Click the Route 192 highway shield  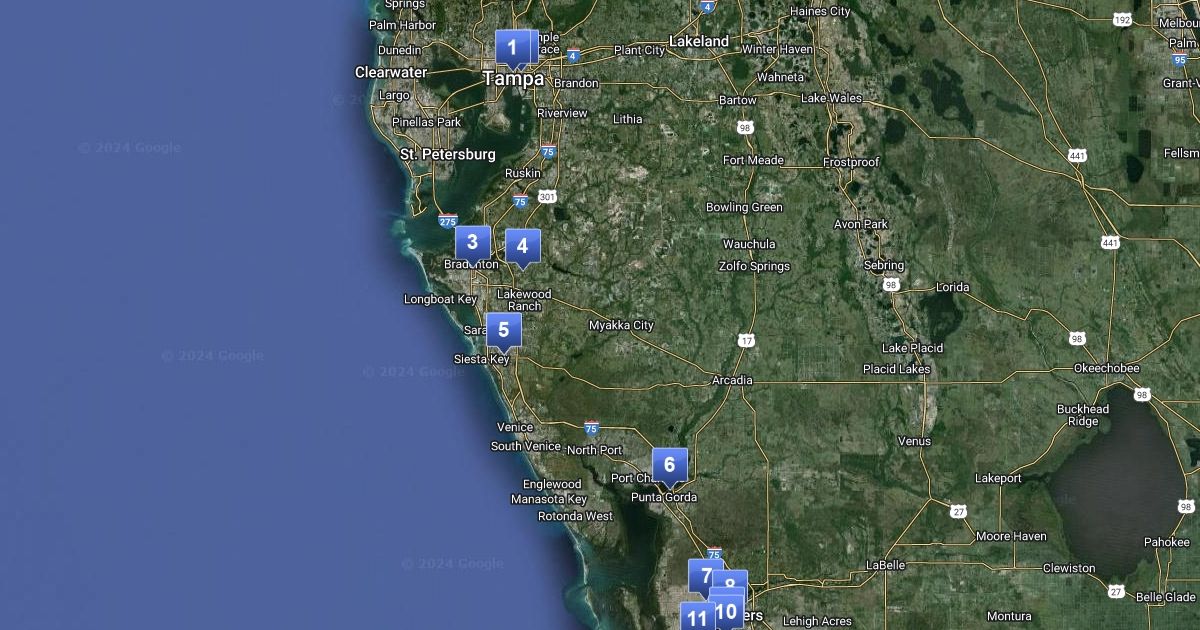pyautogui.click(x=1123, y=20)
